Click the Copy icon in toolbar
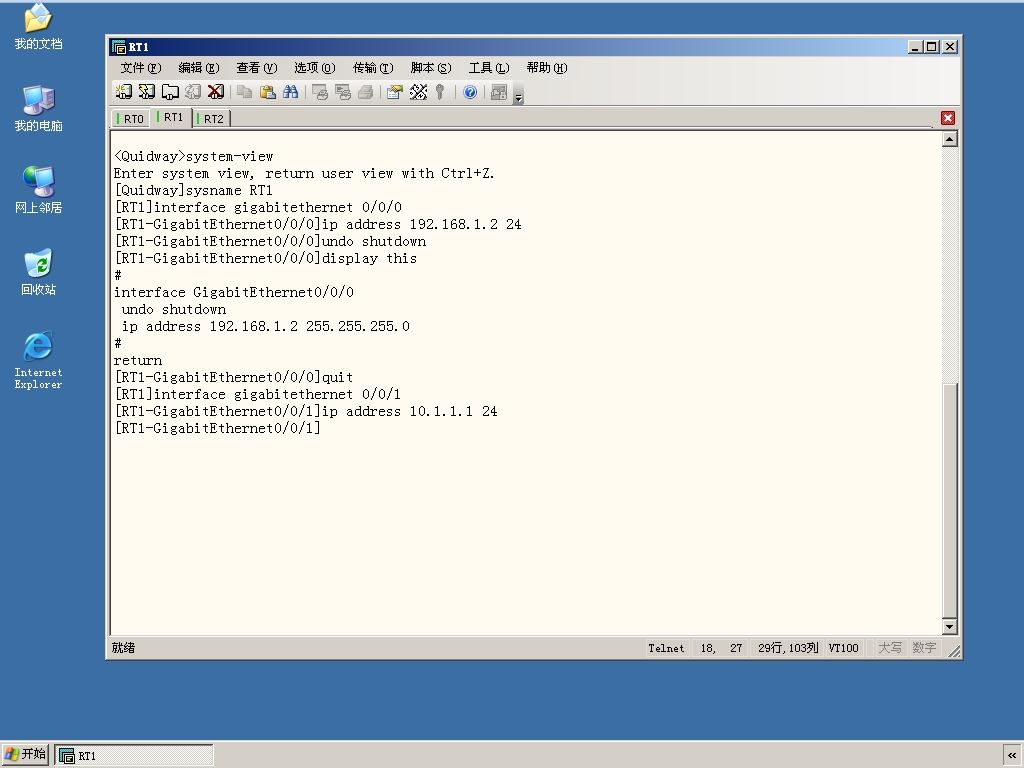 [244, 92]
